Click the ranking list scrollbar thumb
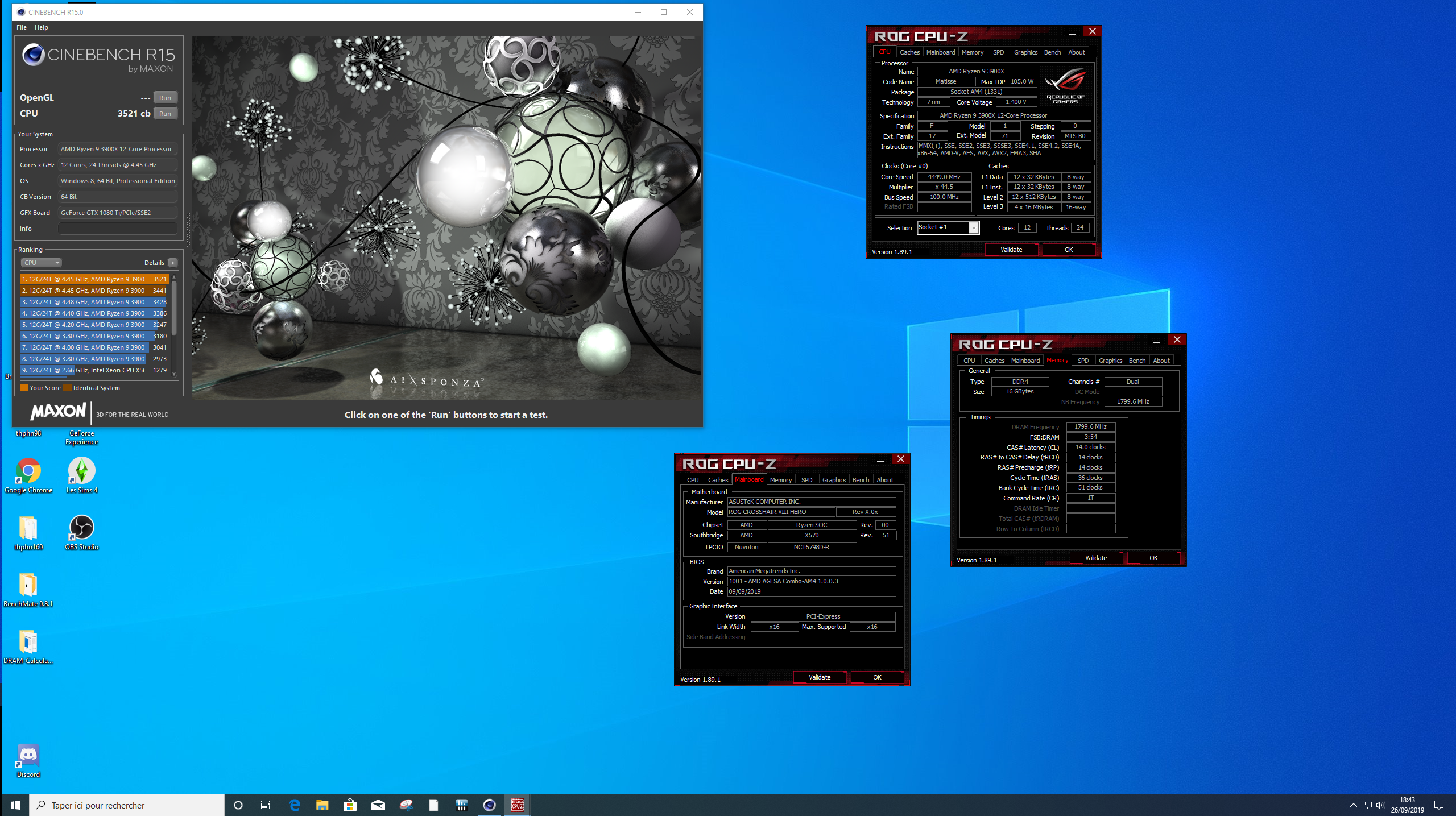1456x816 pixels. pyautogui.click(x=174, y=307)
